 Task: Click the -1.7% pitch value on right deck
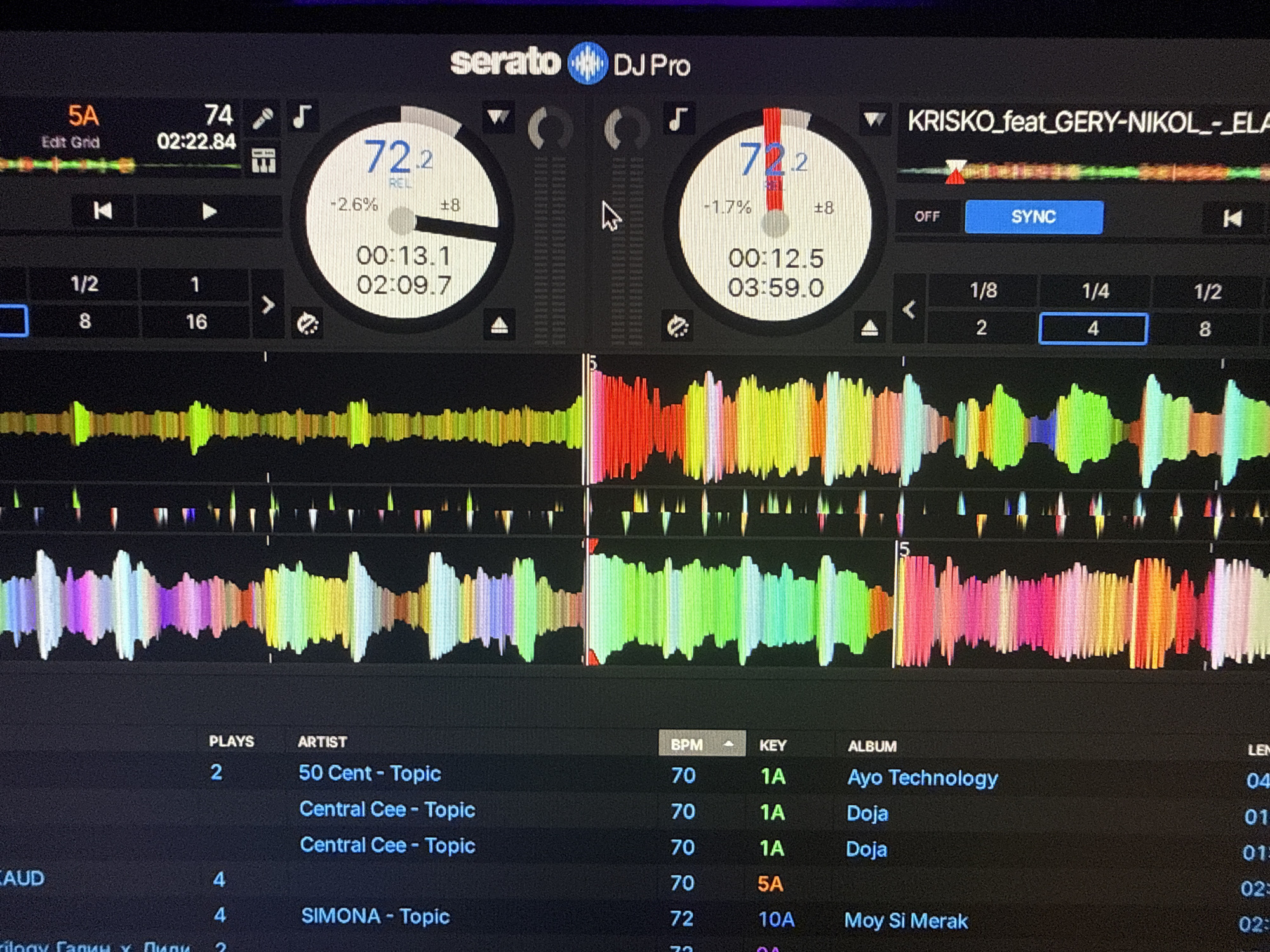click(727, 207)
